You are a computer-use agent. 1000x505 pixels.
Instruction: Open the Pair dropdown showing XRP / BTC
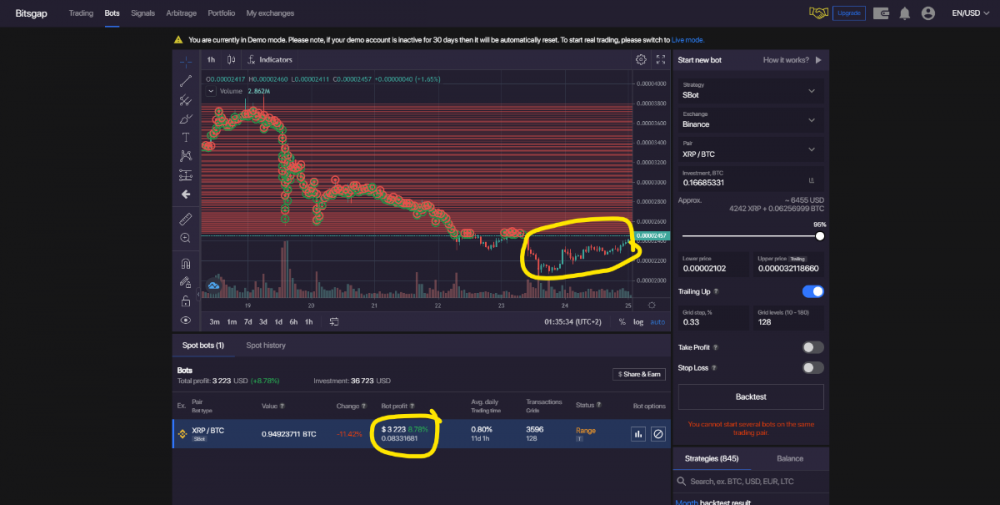pos(750,148)
